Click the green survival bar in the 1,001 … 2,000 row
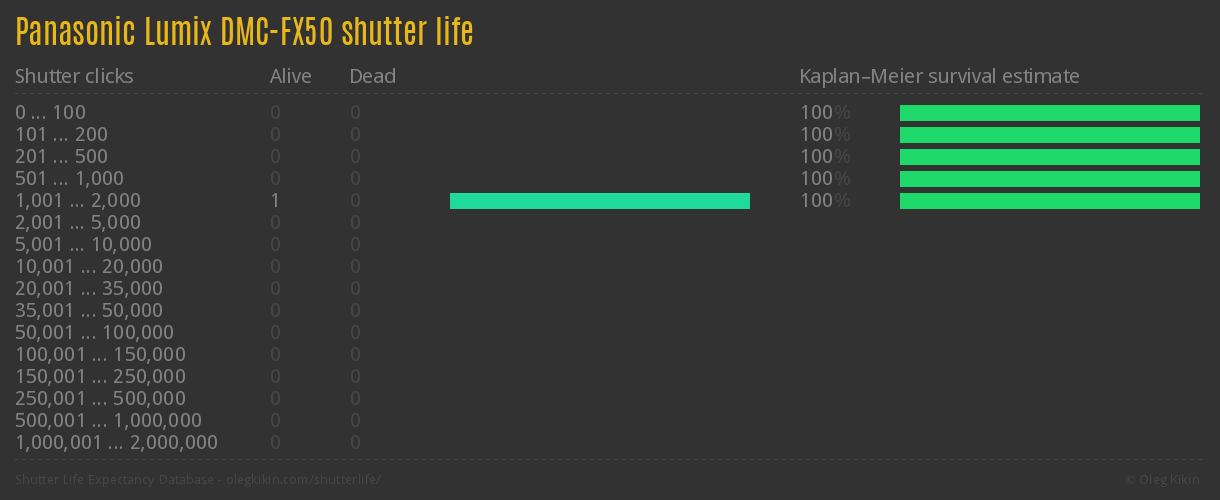 point(1049,201)
